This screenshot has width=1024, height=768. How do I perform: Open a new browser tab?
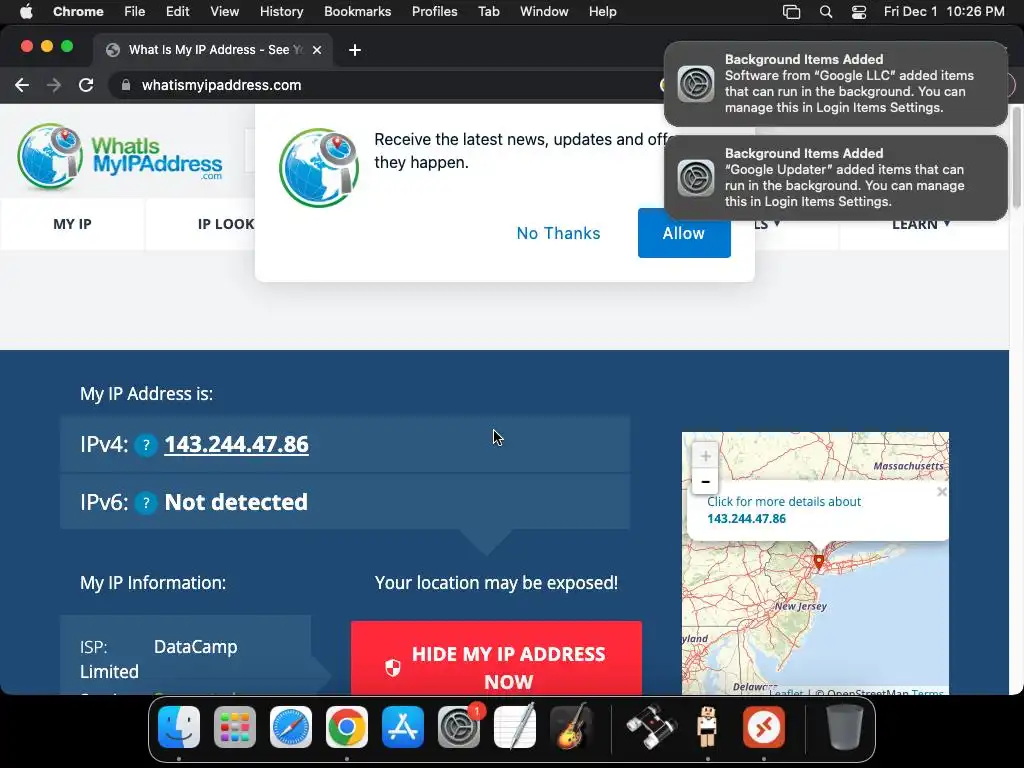click(355, 50)
